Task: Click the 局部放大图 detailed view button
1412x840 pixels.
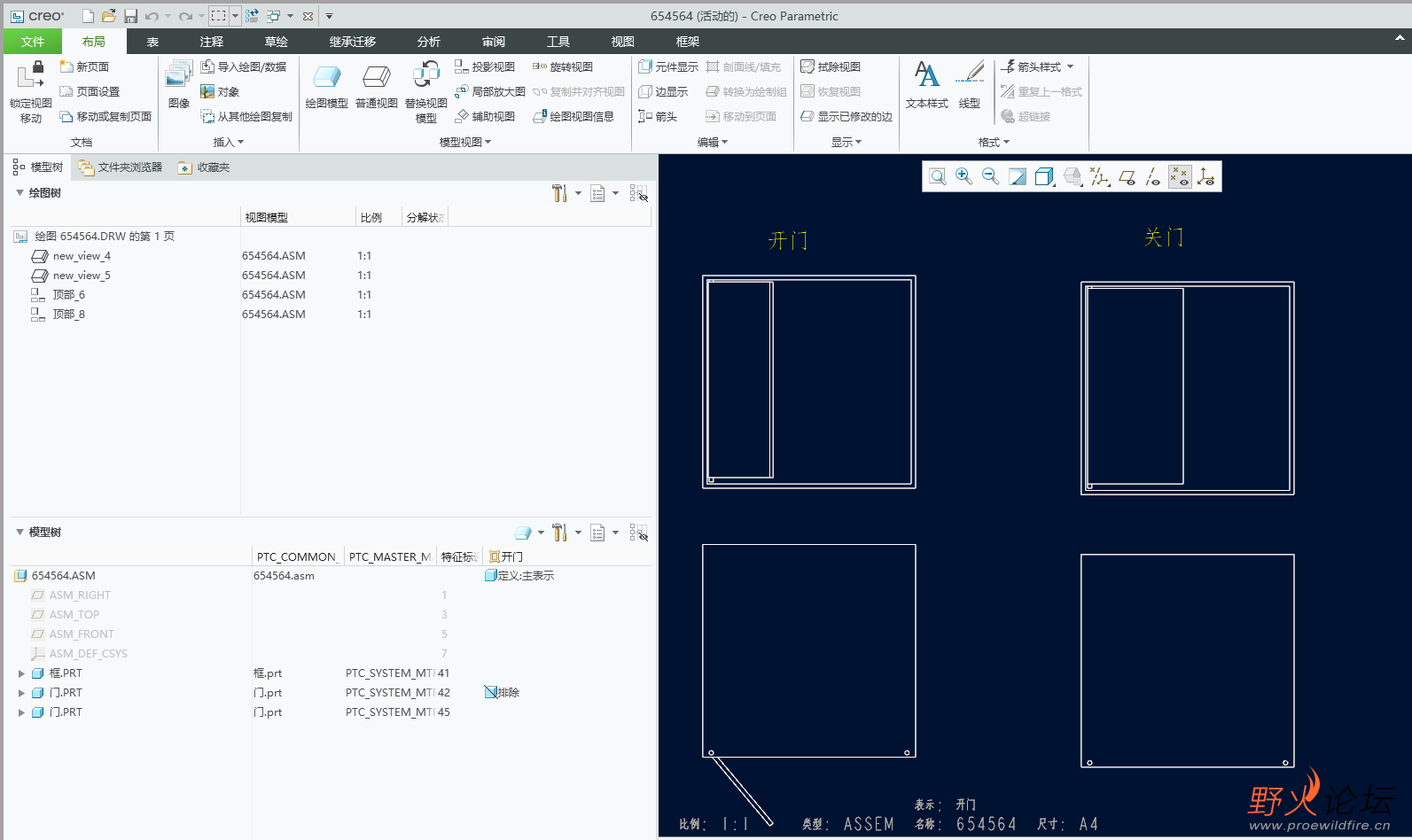Action: [x=490, y=91]
